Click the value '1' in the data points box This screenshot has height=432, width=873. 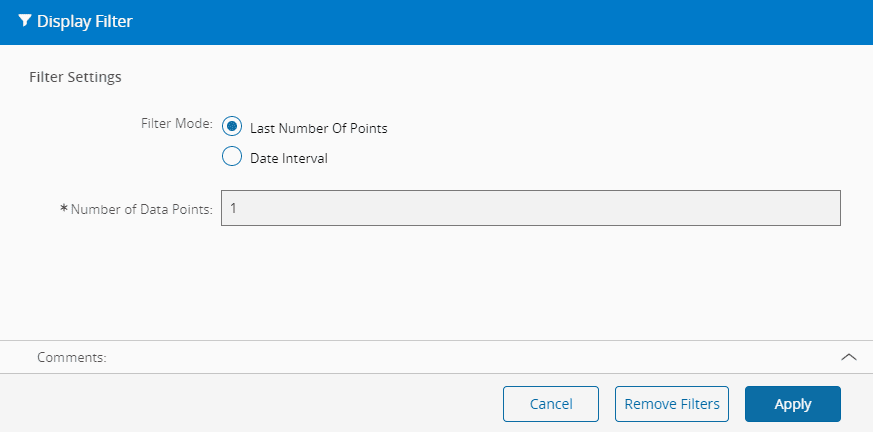pyautogui.click(x=234, y=208)
